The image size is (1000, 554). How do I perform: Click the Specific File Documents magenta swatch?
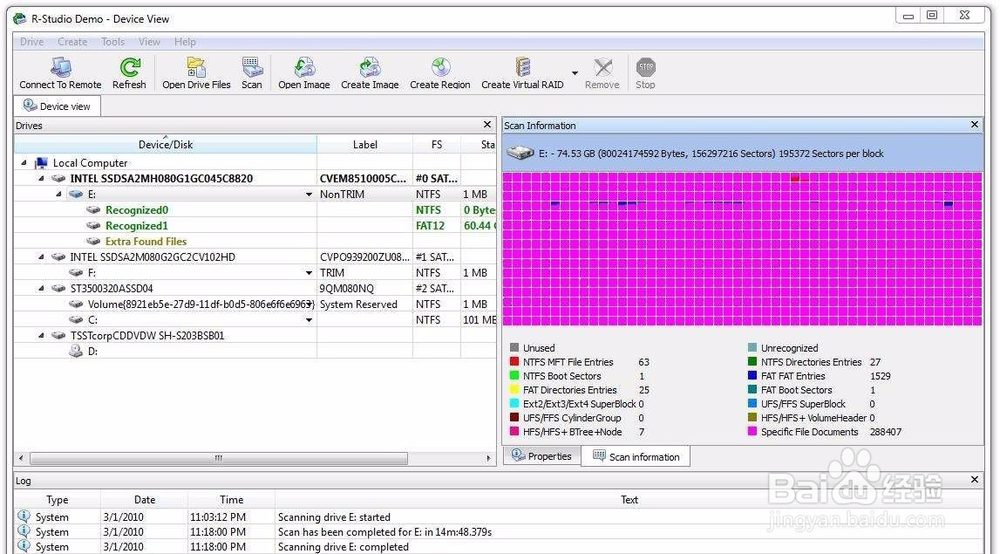[752, 432]
